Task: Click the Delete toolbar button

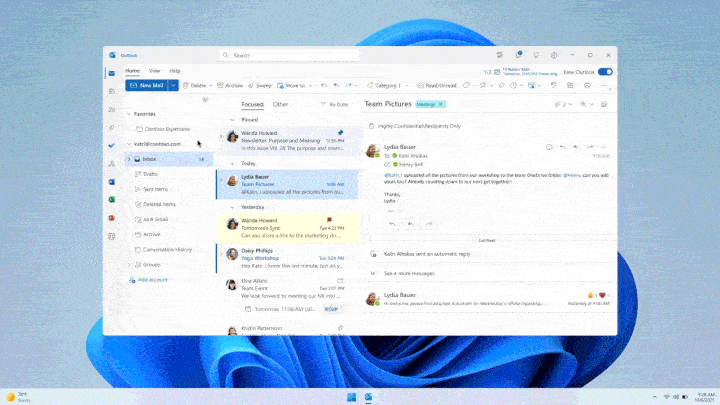Action: pyautogui.click(x=194, y=85)
